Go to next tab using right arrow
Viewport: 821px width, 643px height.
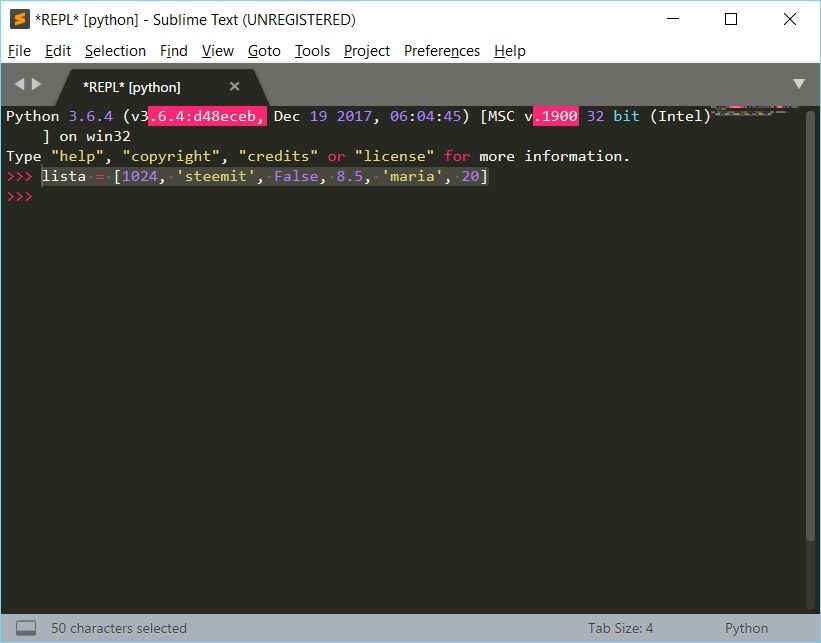(36, 84)
